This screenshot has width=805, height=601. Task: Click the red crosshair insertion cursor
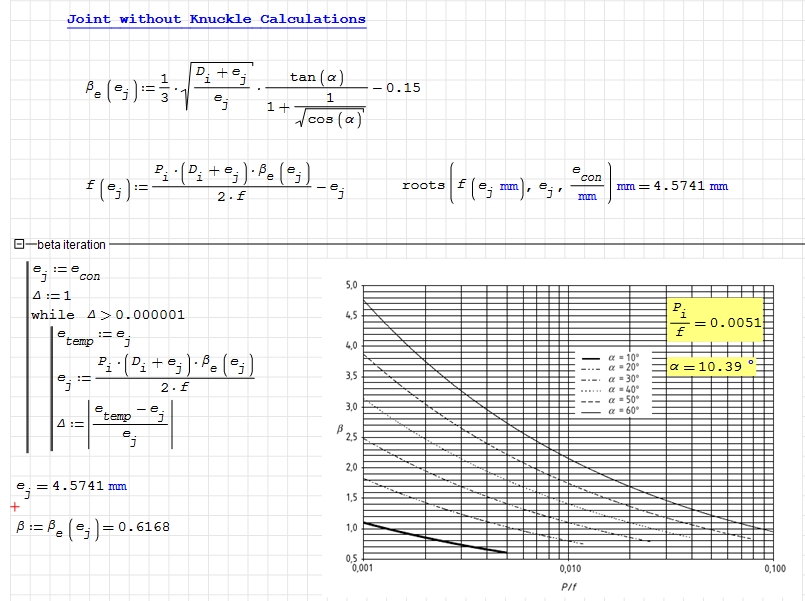[14, 507]
